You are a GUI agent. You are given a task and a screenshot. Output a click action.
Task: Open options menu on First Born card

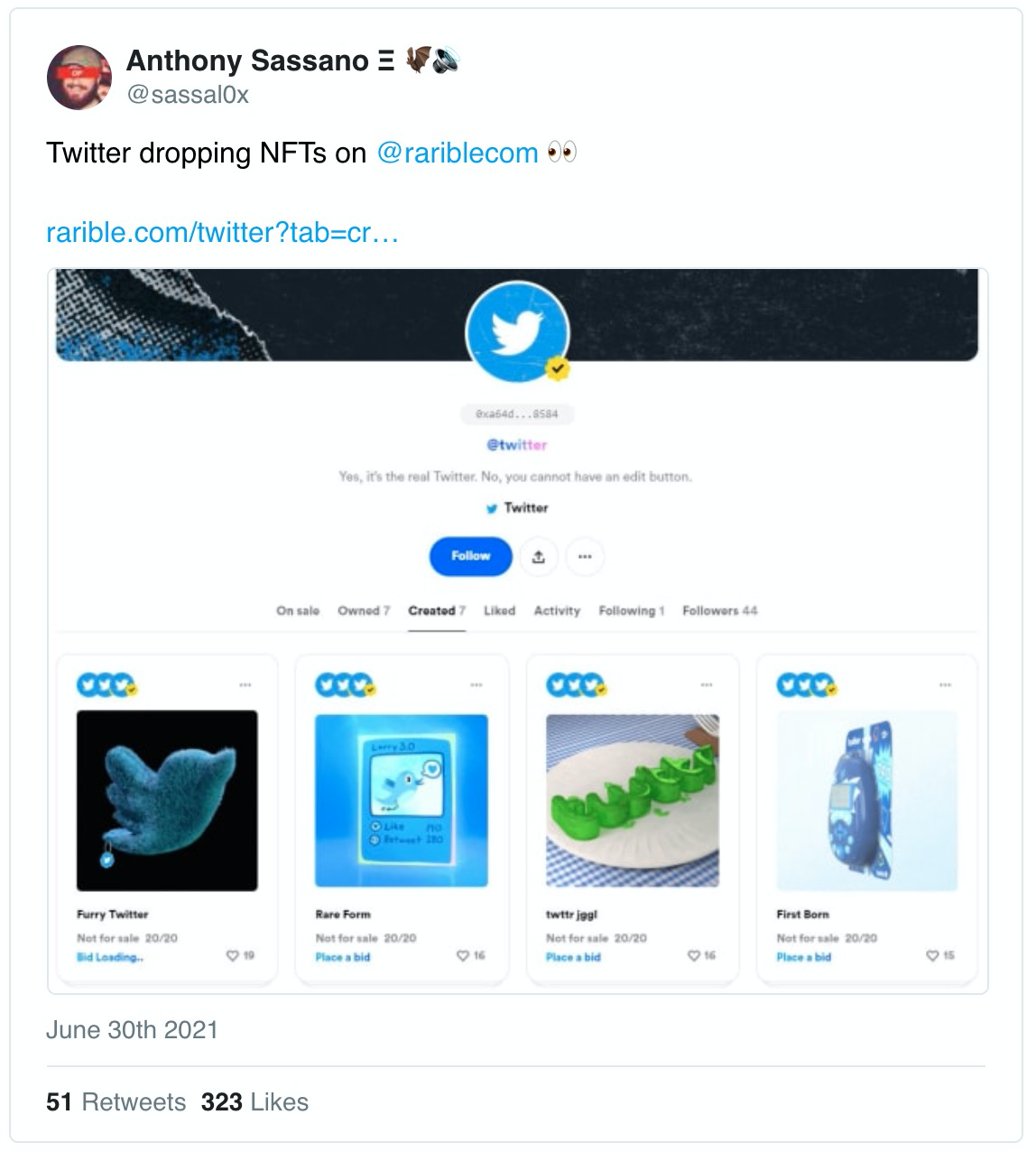pos(946,685)
